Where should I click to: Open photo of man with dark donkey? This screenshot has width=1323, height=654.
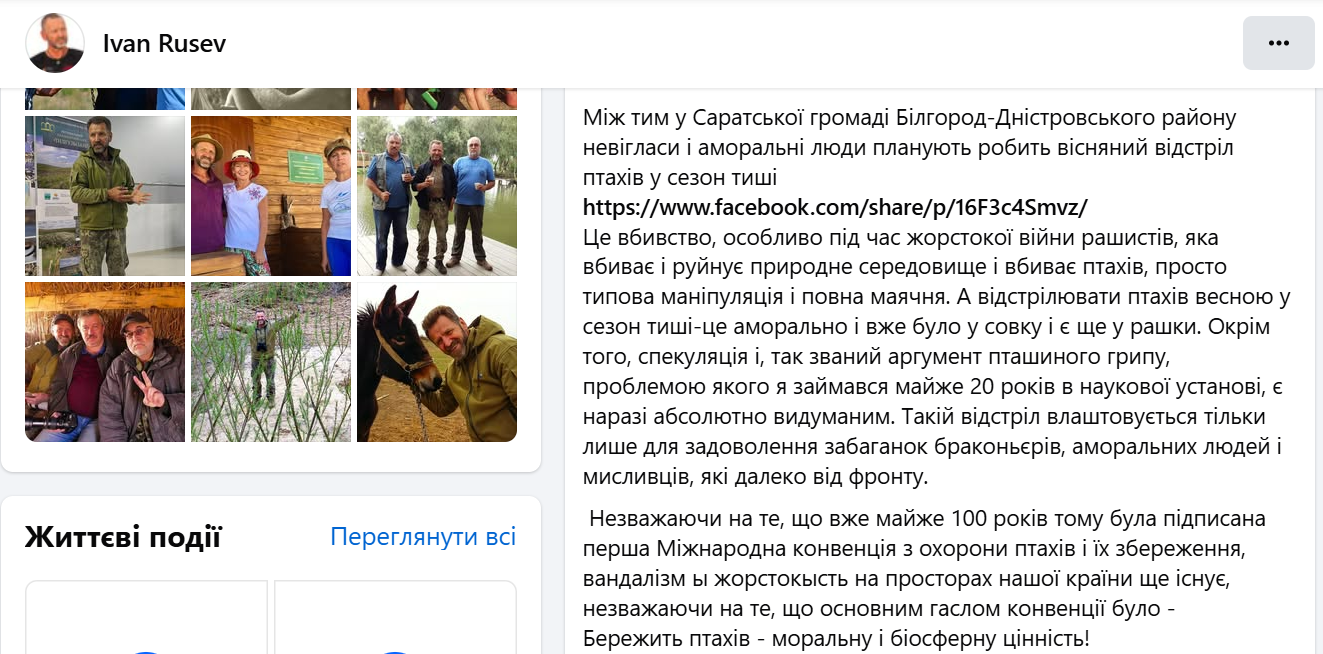tap(437, 362)
